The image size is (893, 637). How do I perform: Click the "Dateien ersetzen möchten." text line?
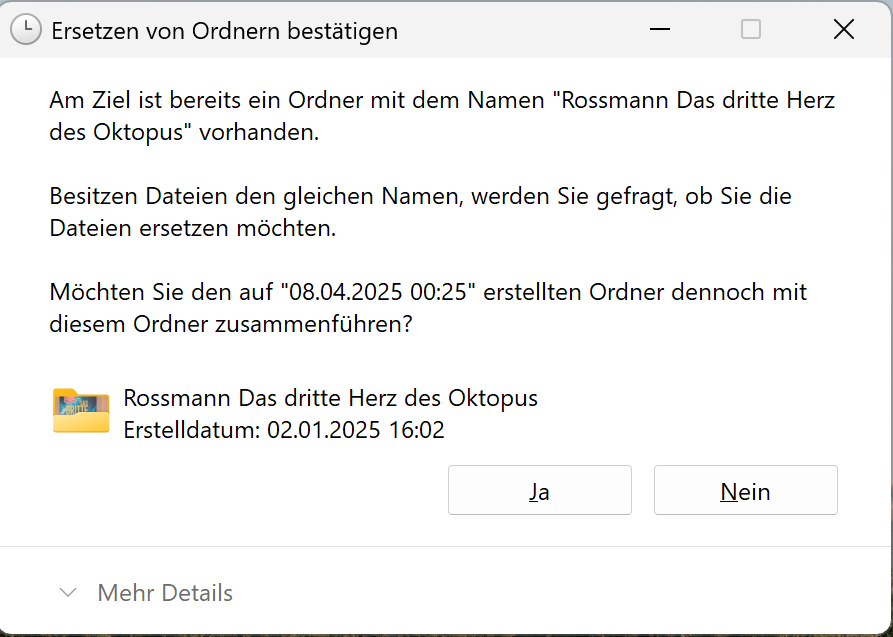point(192,229)
